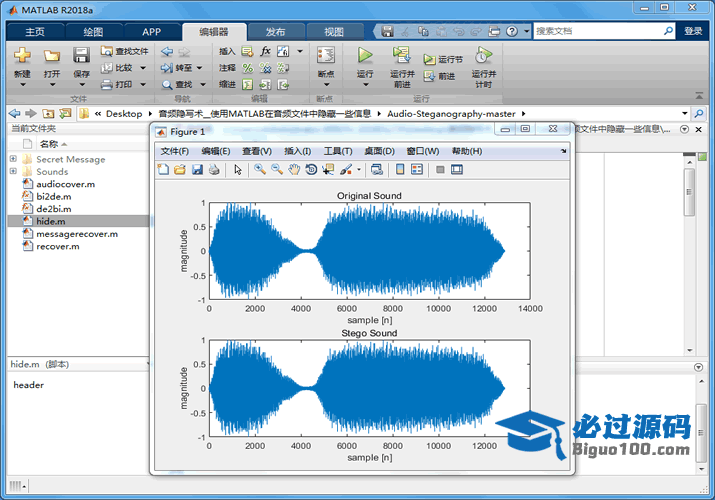Screen dimensions: 715x500
Task: Open 帮助(H) menu in Figure 1
Action: pos(467,151)
